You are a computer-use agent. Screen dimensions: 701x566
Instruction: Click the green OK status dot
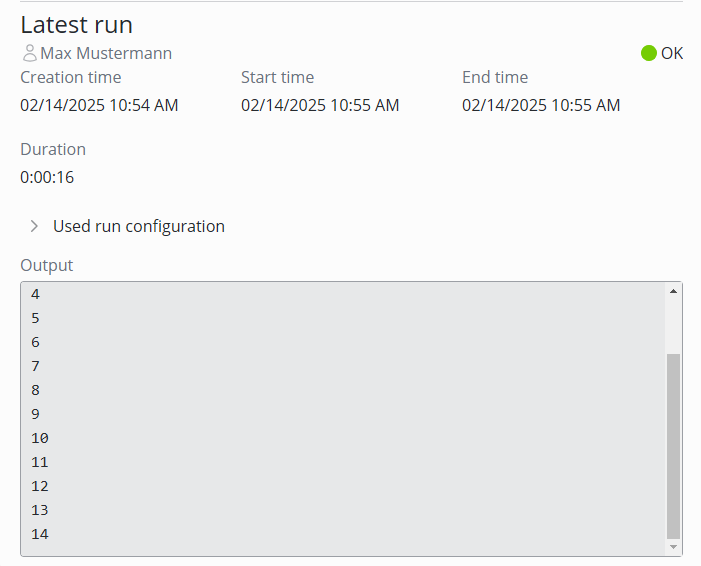(649, 53)
